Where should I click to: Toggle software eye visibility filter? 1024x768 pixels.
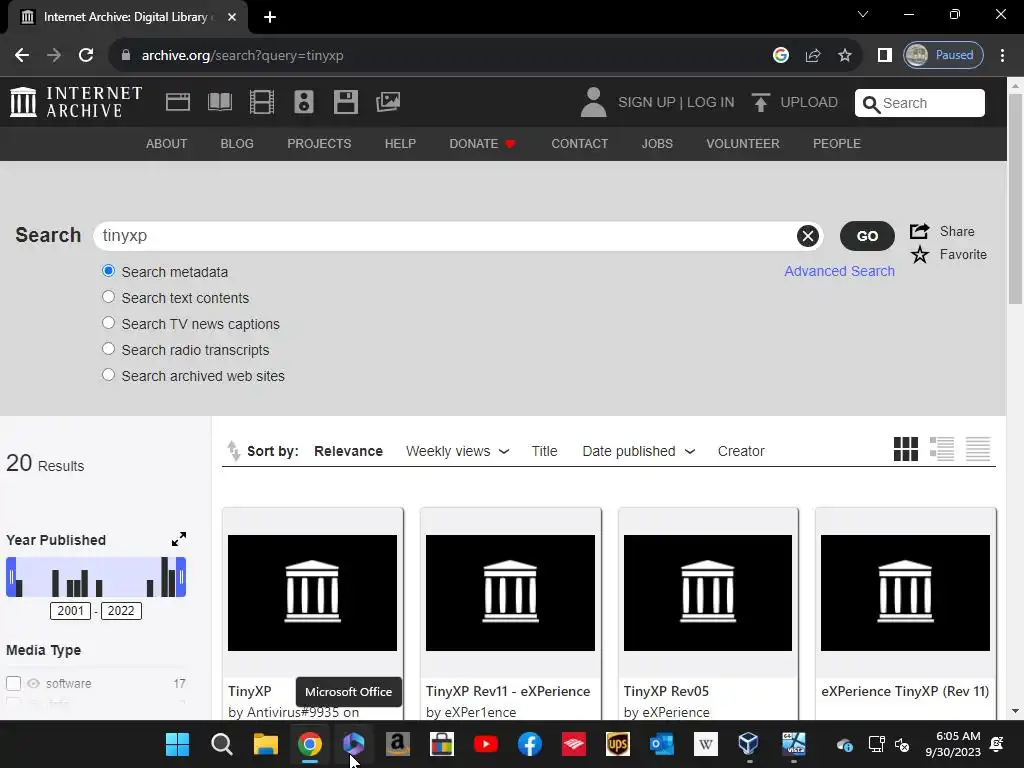click(x=33, y=683)
